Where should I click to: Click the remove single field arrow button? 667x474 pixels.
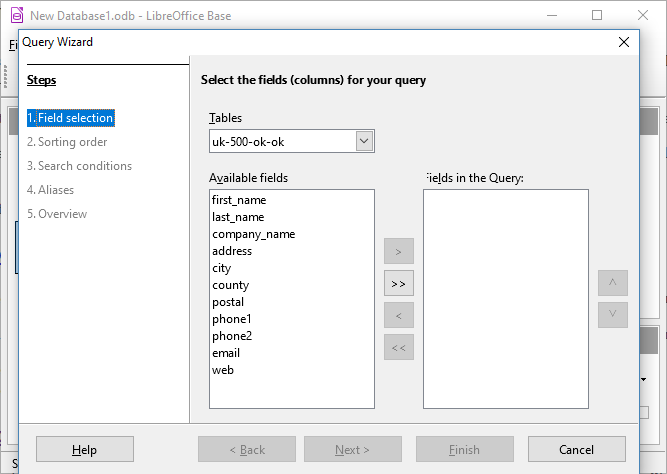[398, 316]
